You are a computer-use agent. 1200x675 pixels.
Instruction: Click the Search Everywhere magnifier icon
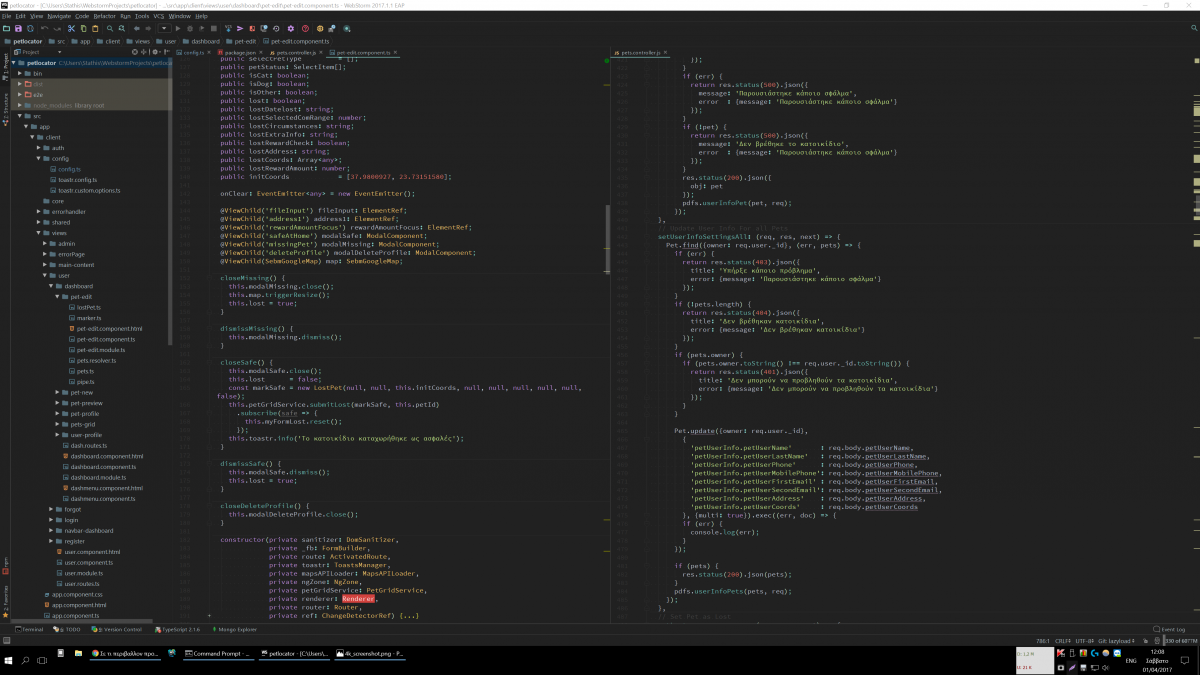(1193, 28)
